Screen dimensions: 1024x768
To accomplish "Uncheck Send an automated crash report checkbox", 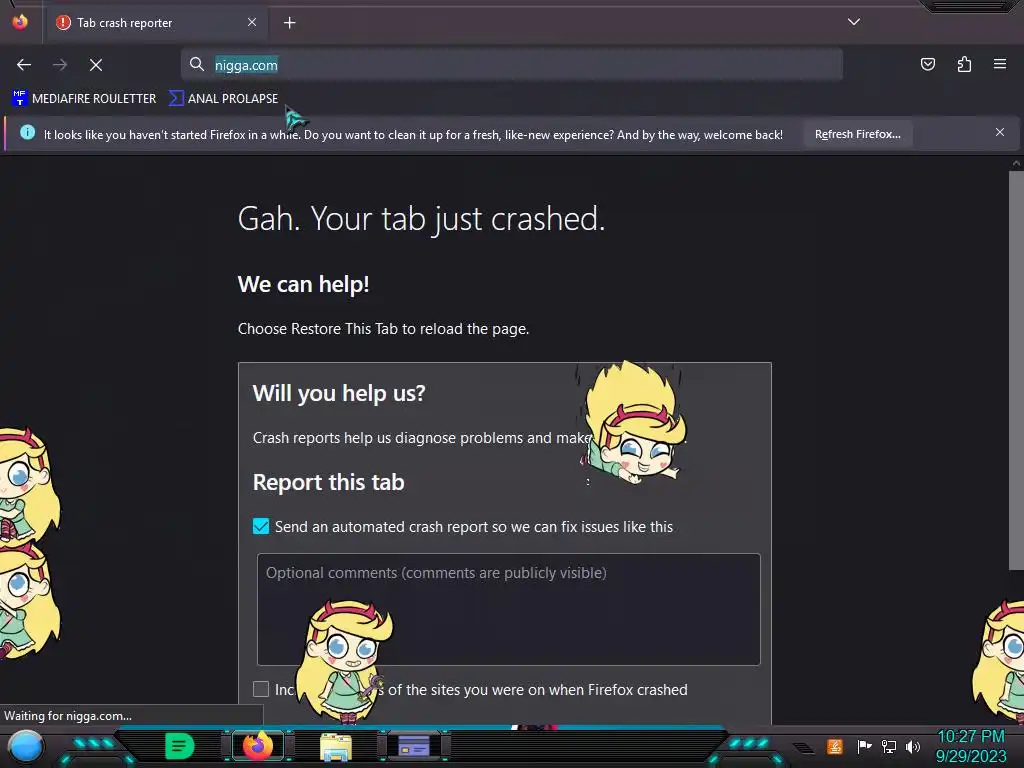I will 261,526.
